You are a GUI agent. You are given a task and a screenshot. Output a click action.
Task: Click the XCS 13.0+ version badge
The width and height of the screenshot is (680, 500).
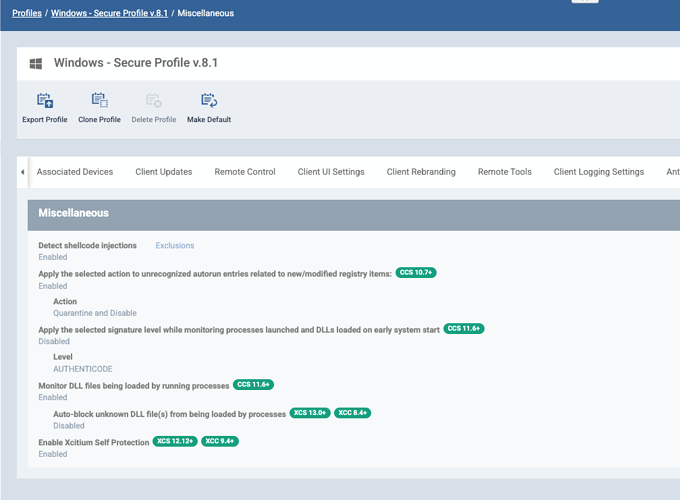click(310, 413)
